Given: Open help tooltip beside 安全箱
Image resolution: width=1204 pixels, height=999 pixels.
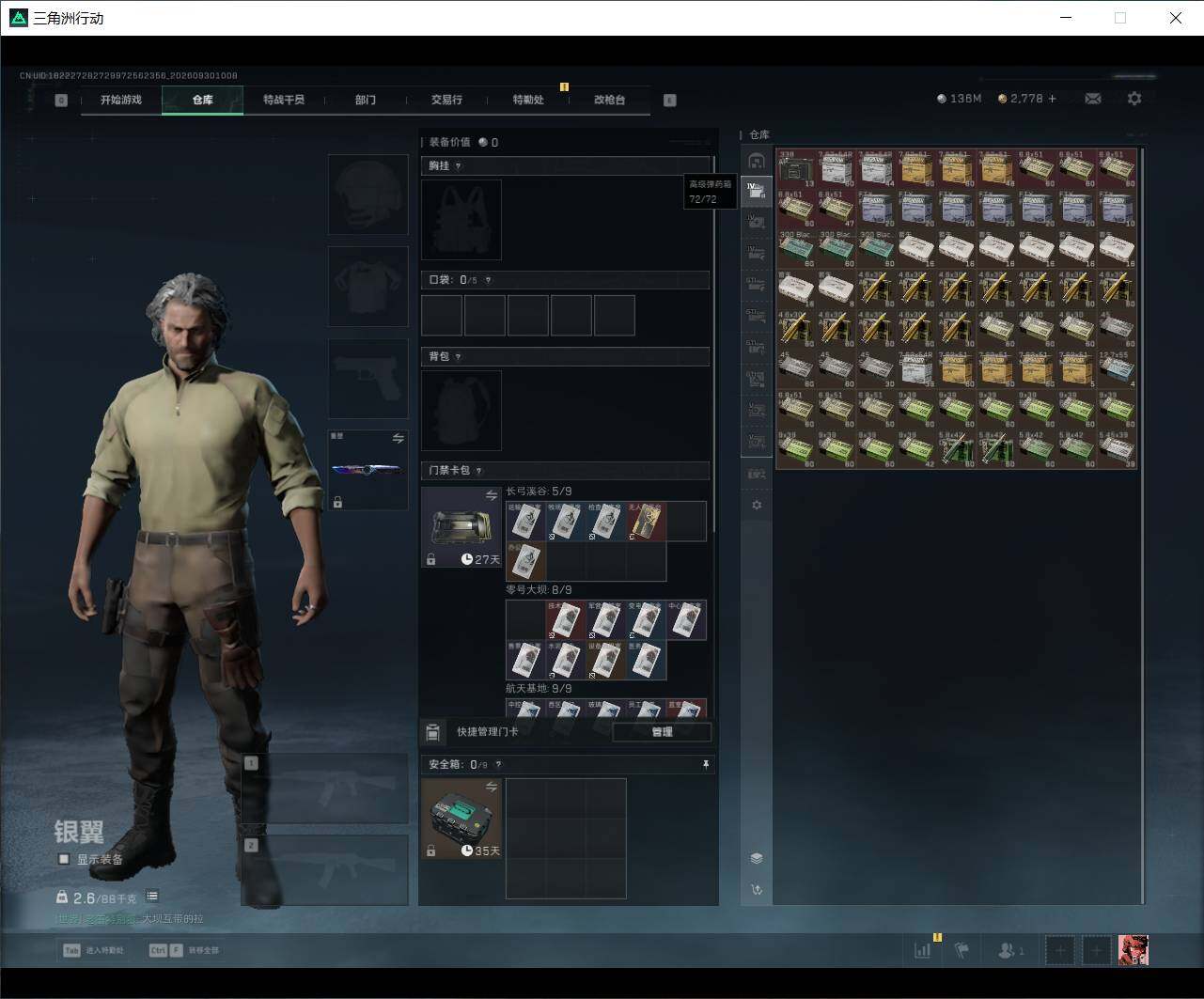Looking at the screenshot, I should tap(498, 765).
